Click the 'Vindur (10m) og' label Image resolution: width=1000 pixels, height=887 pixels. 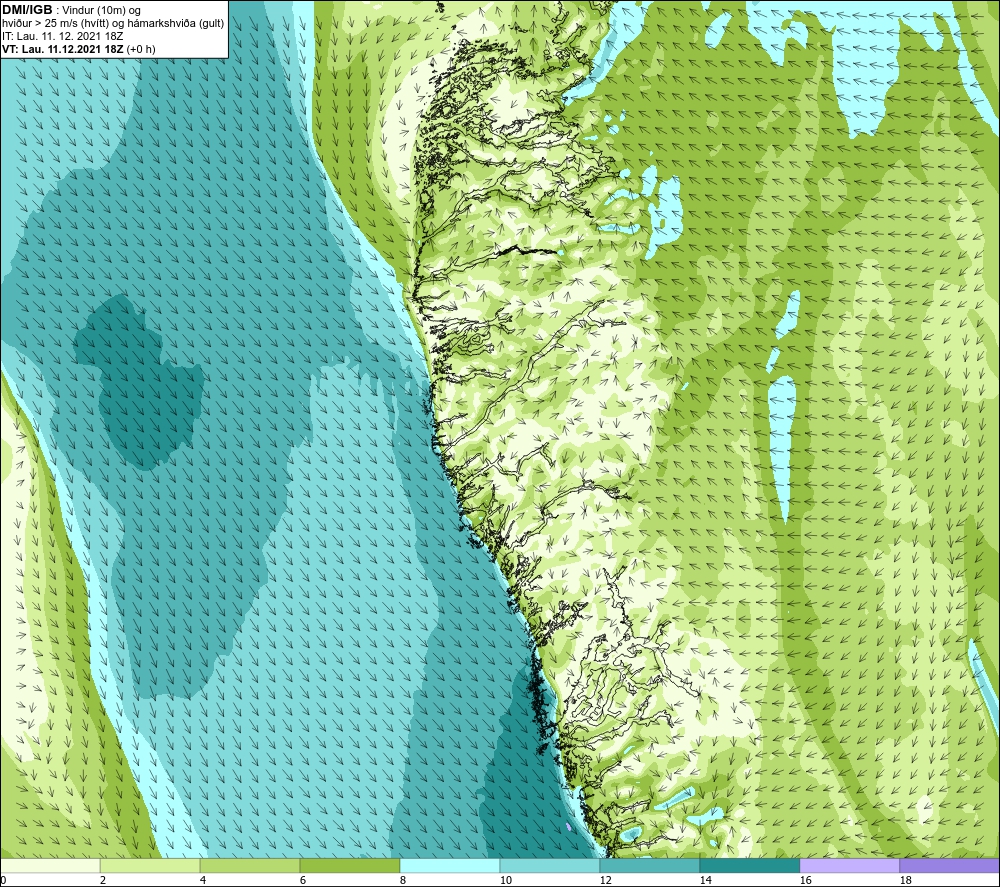pyautogui.click(x=101, y=10)
